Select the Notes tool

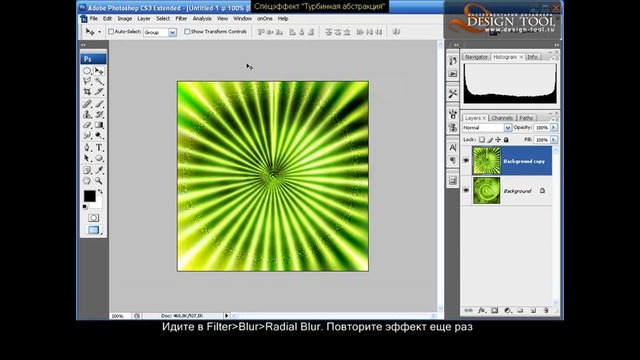click(87, 170)
